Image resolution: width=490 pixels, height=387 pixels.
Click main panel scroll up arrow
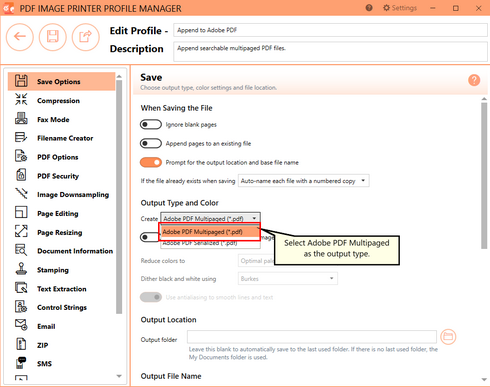point(484,99)
